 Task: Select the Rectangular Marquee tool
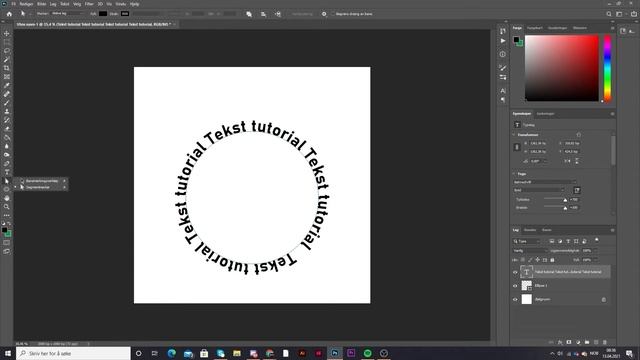coord(7,42)
